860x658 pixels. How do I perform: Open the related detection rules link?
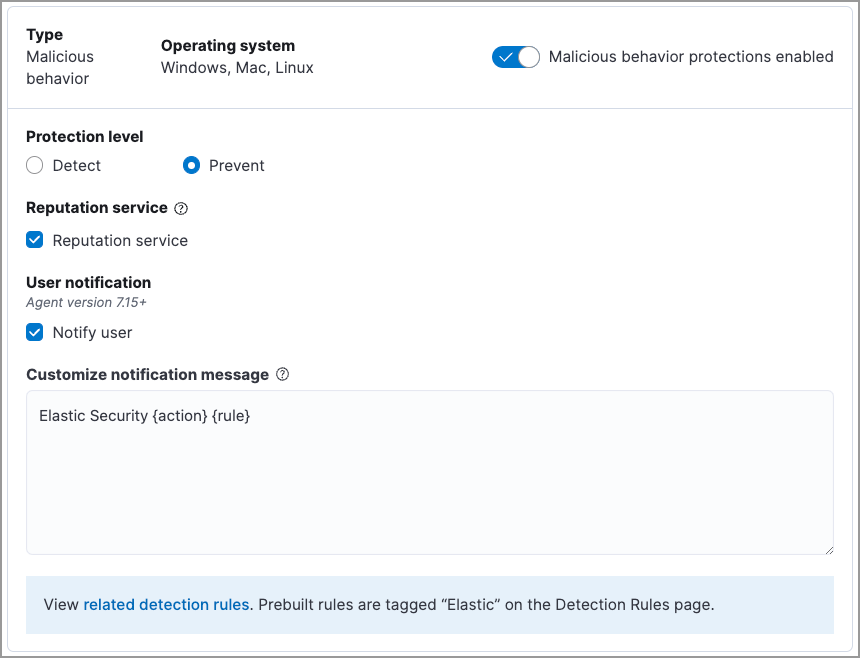[166, 604]
